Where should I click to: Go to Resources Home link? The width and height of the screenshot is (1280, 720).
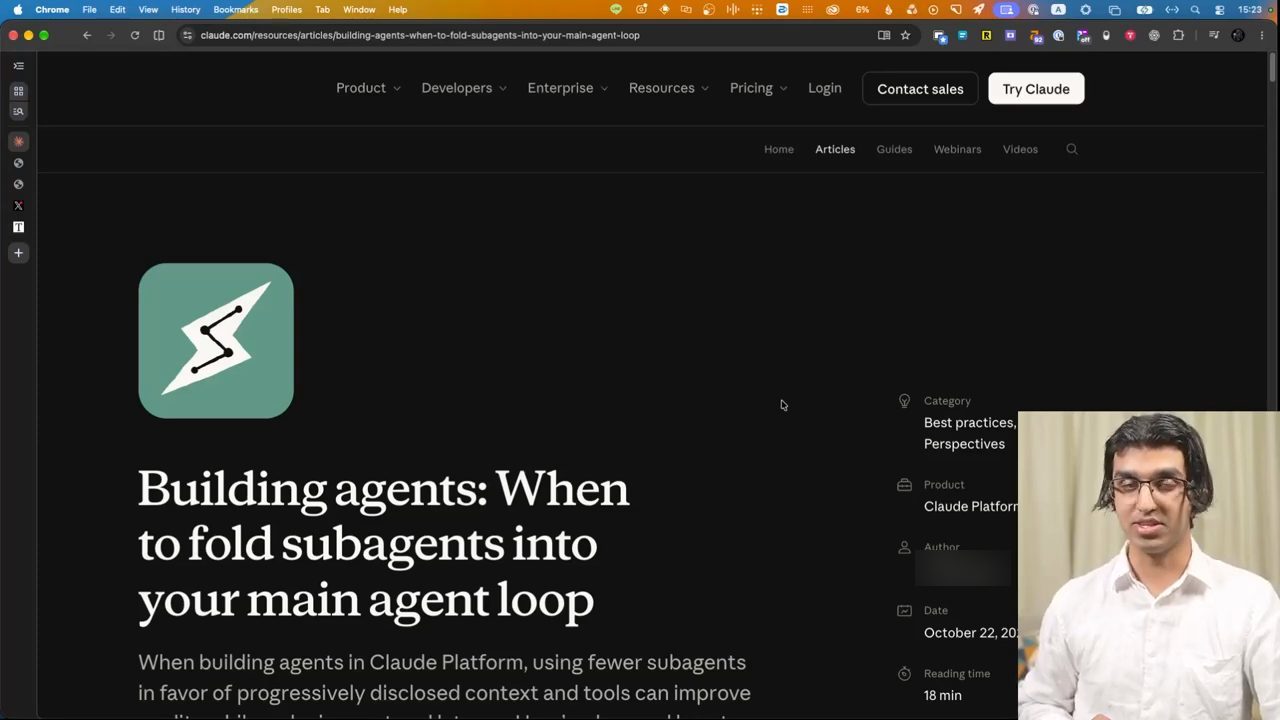coord(779,149)
